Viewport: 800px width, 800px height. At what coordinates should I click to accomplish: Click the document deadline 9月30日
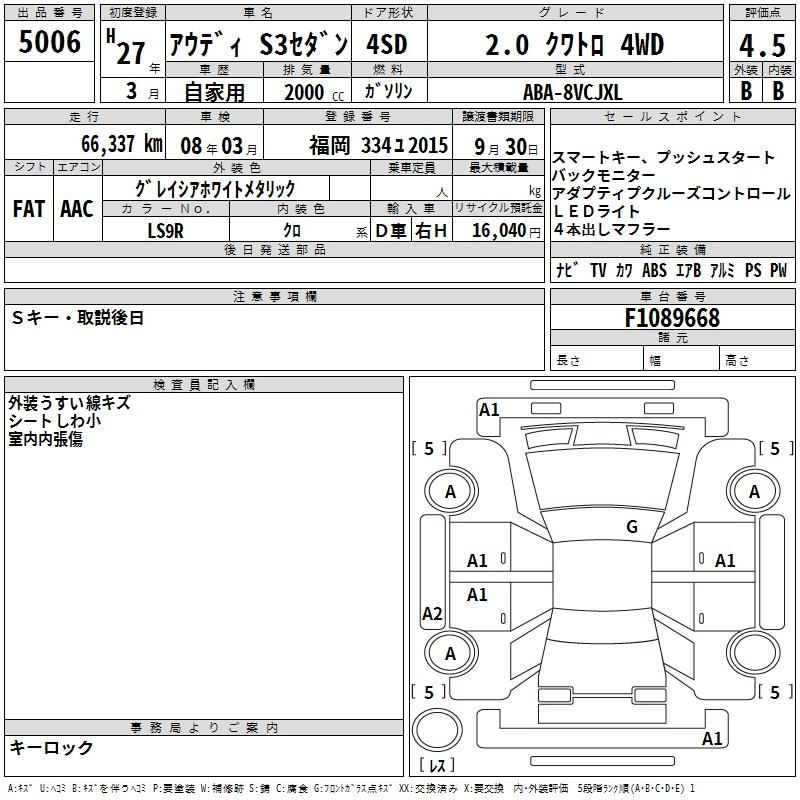506,147
